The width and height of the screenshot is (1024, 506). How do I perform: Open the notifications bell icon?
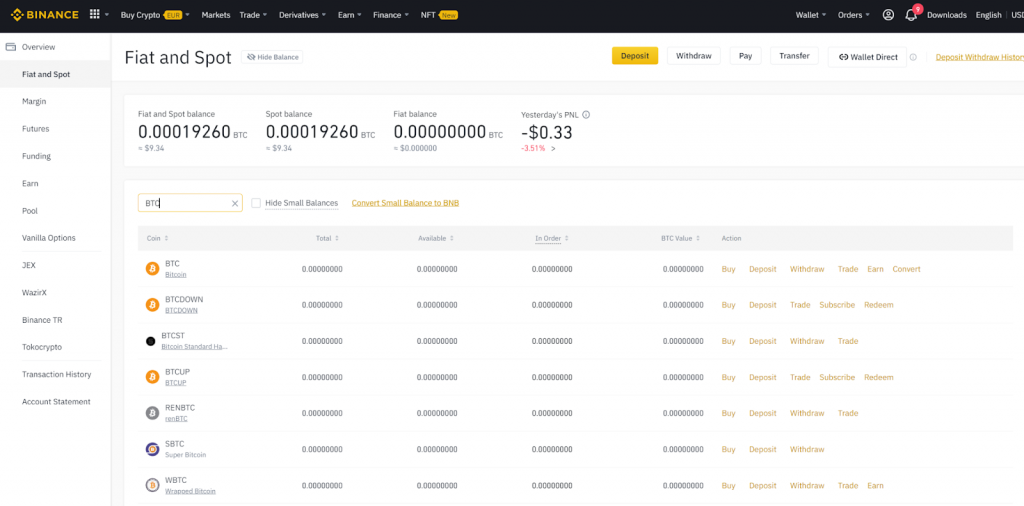coord(911,15)
